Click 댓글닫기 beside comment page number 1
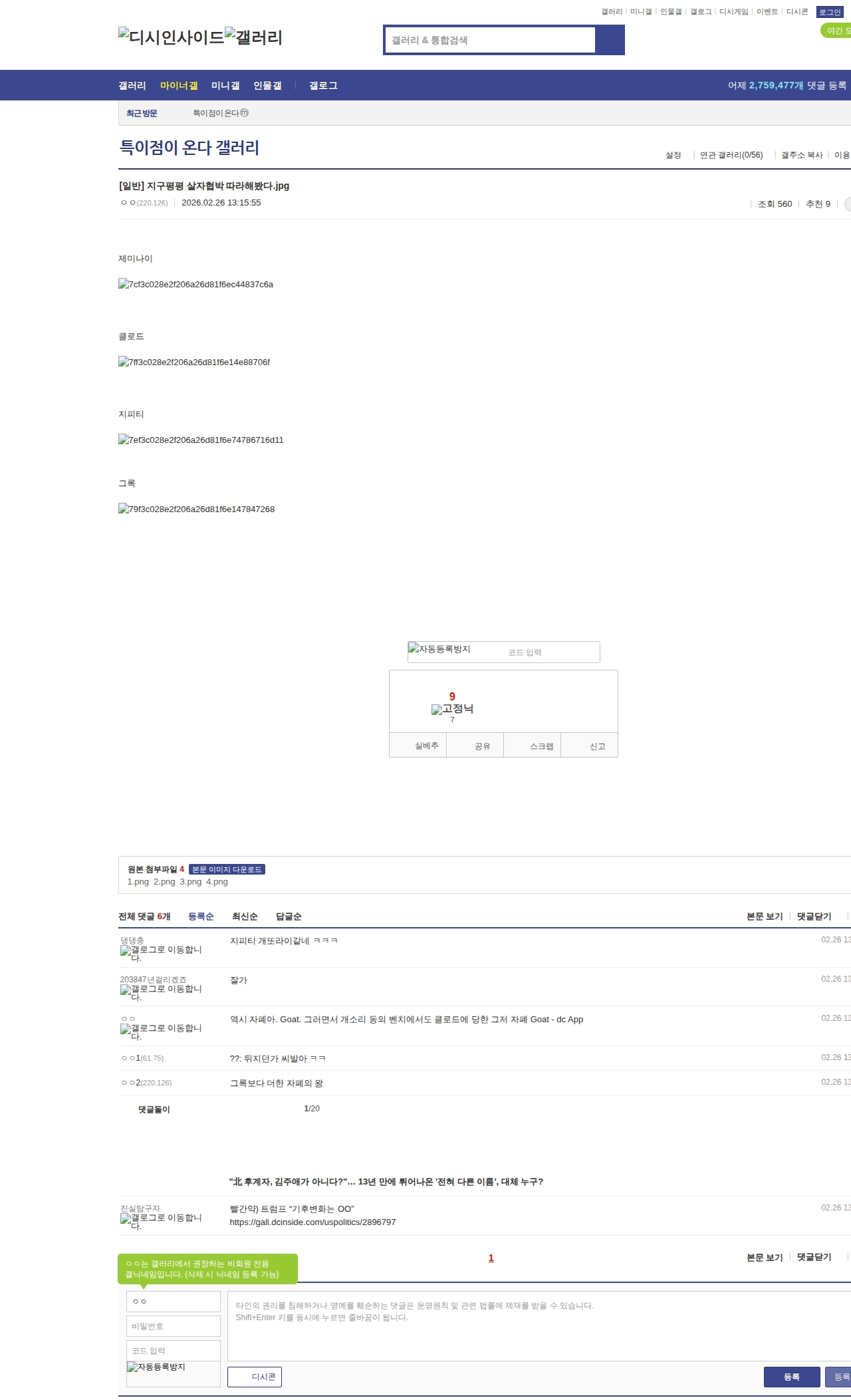The height and width of the screenshot is (1400, 851). pos(814,1257)
